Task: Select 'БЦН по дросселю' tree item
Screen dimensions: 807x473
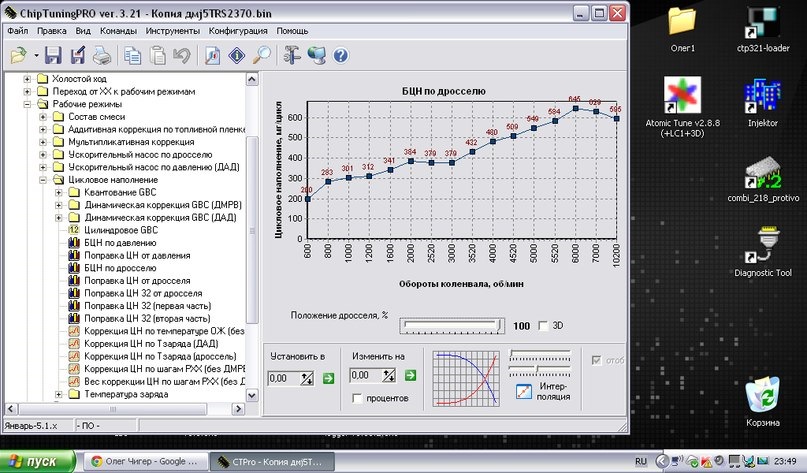Action: (120, 268)
